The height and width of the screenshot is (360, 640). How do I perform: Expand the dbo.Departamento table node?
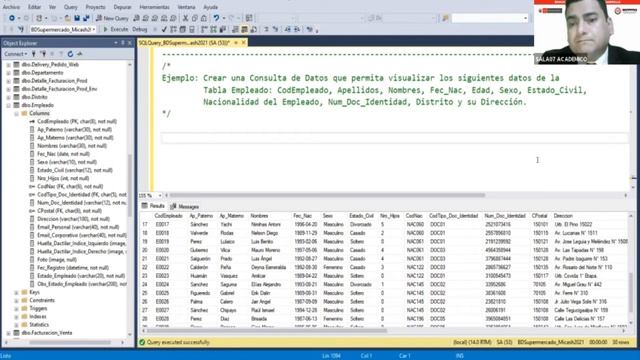coord(8,73)
